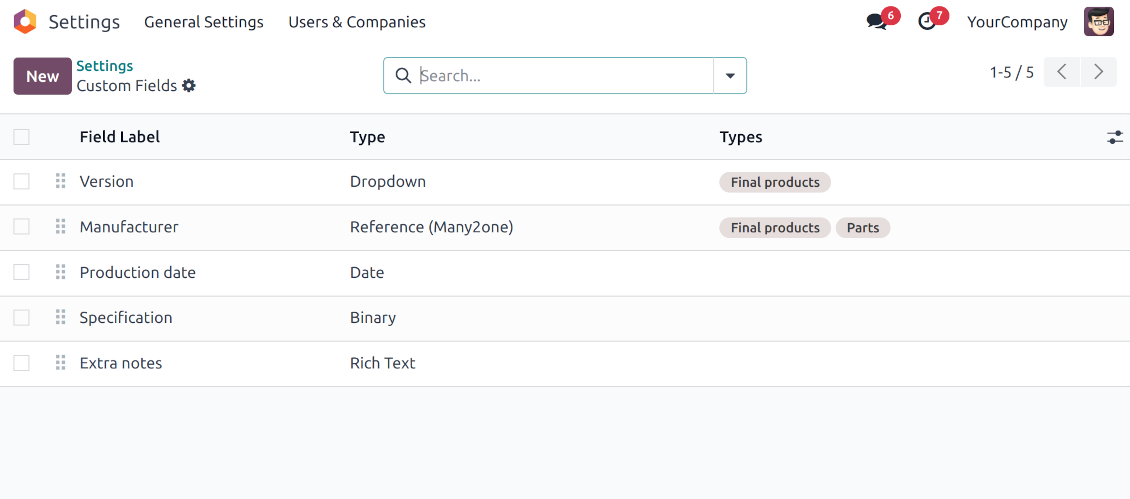Open the Users & Companies menu
The image size is (1130, 499).
357,22
